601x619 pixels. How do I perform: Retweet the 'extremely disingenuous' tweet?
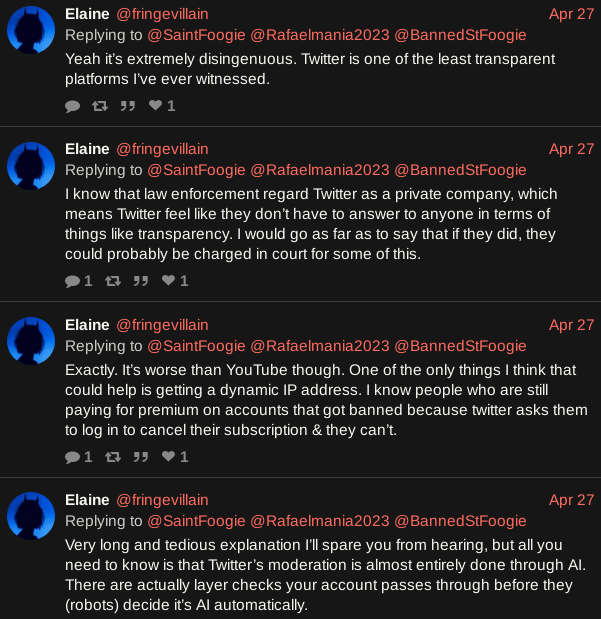coord(100,106)
